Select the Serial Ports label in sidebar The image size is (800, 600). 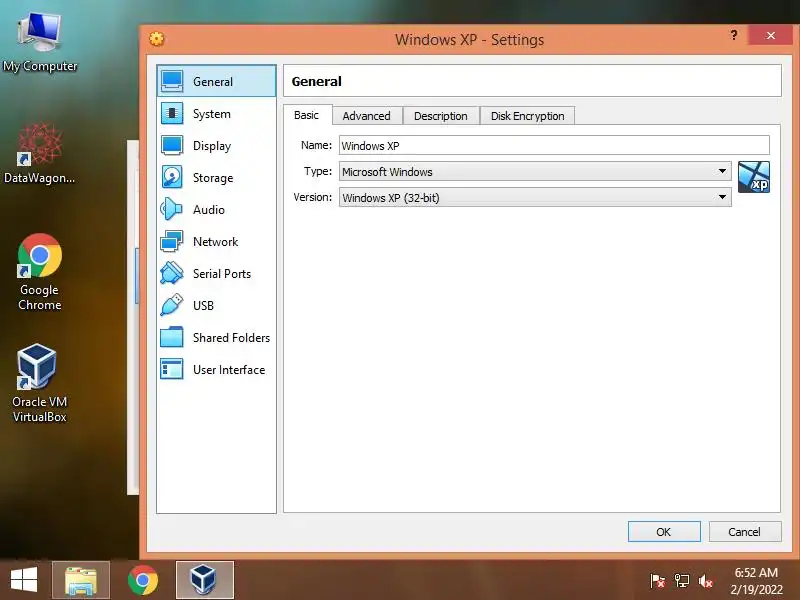pyautogui.click(x=222, y=273)
